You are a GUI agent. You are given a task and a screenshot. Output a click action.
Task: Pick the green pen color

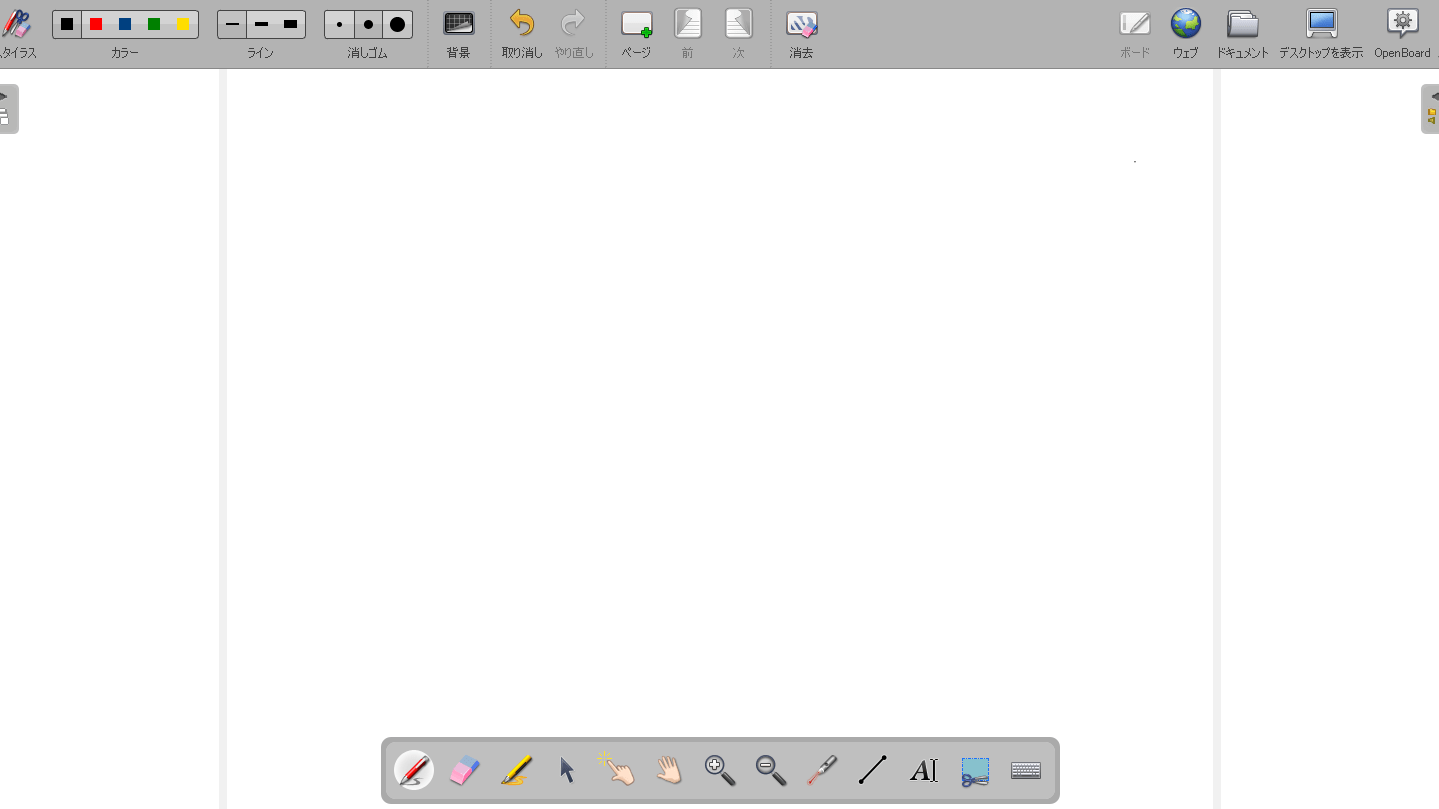pos(154,24)
